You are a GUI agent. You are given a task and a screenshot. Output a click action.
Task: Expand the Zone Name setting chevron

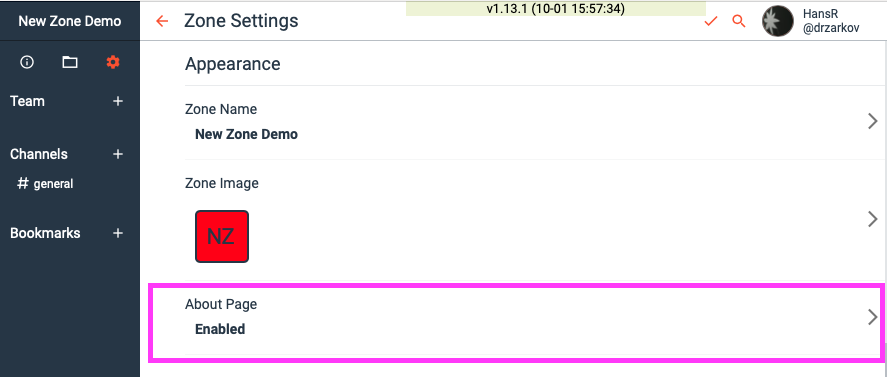tap(873, 121)
